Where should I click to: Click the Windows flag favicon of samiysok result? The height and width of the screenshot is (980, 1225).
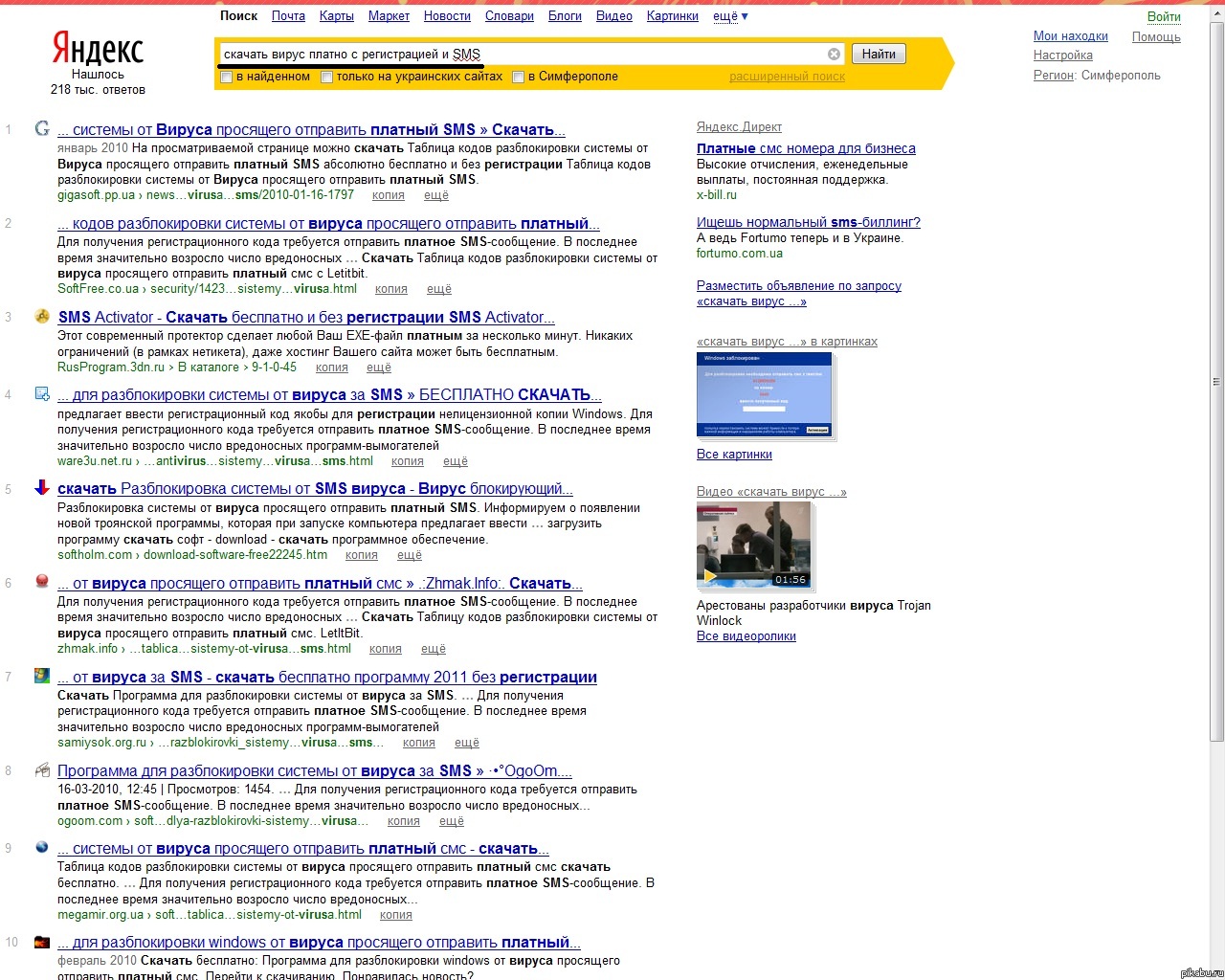[x=42, y=676]
